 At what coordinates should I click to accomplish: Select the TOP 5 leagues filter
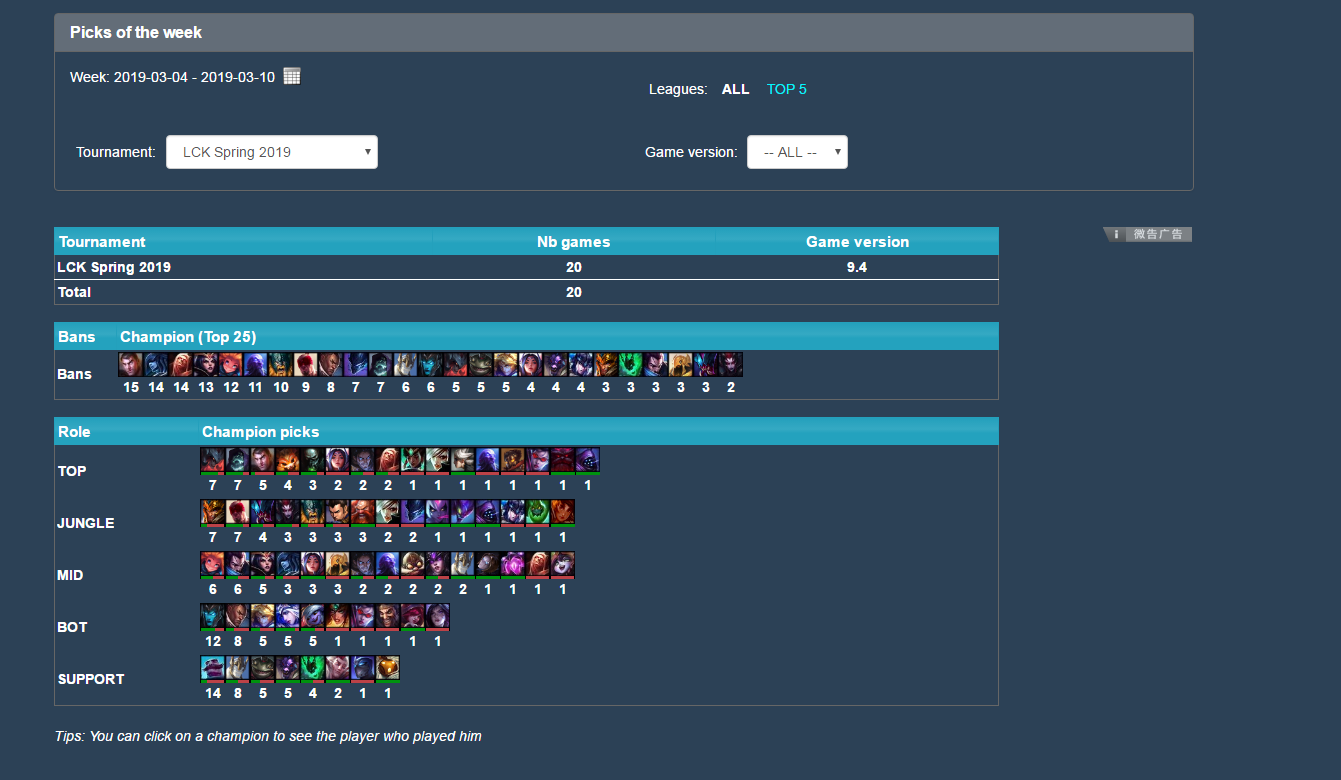point(787,89)
